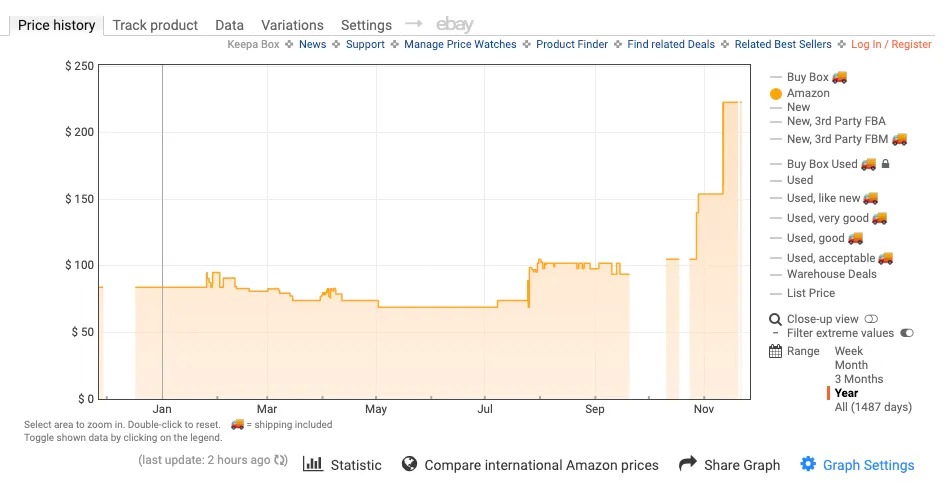Toggle Amazon price line in the legend
This screenshot has height=499, width=949.
point(807,93)
